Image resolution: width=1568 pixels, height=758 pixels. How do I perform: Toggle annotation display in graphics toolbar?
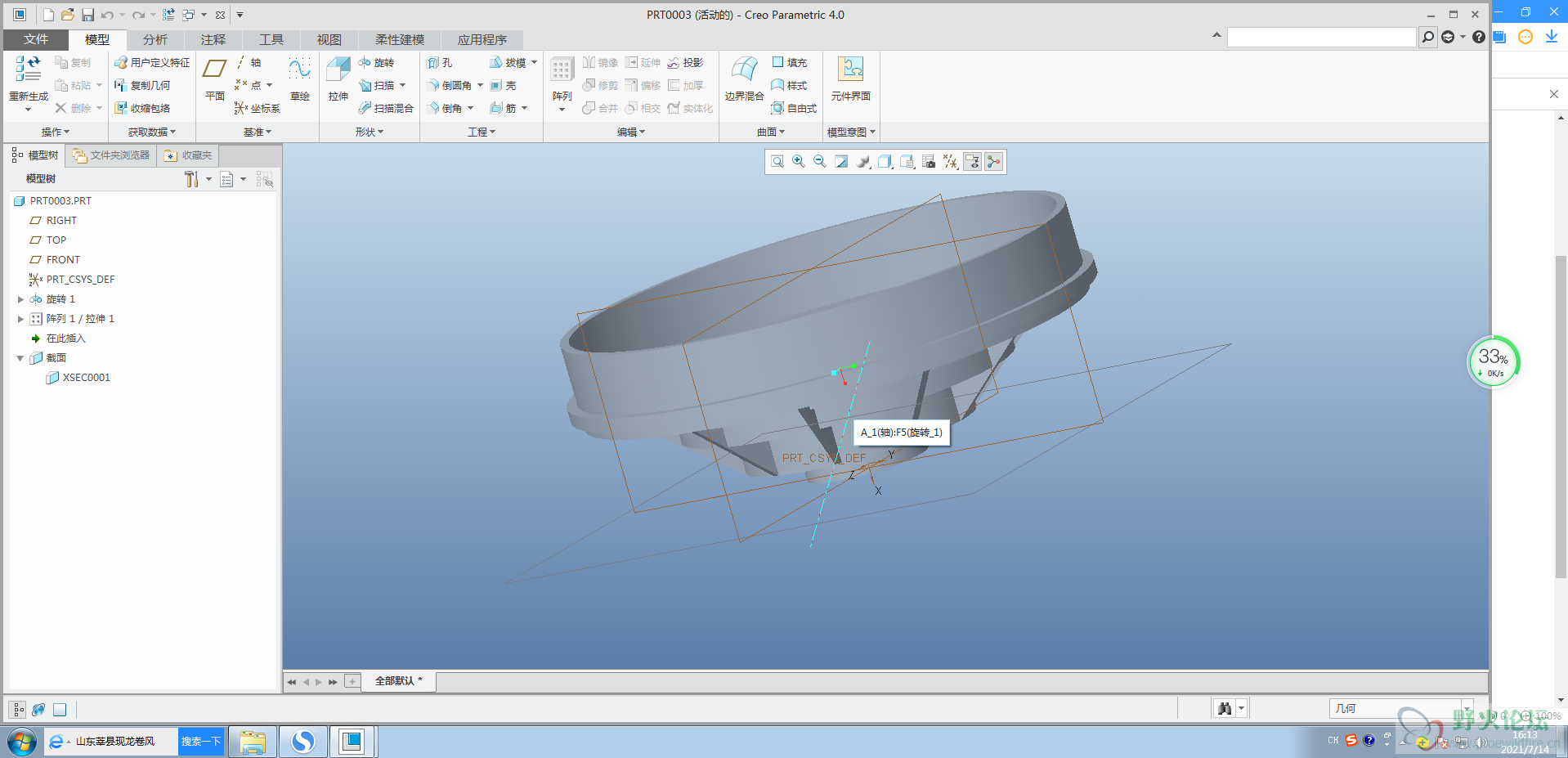pos(972,162)
